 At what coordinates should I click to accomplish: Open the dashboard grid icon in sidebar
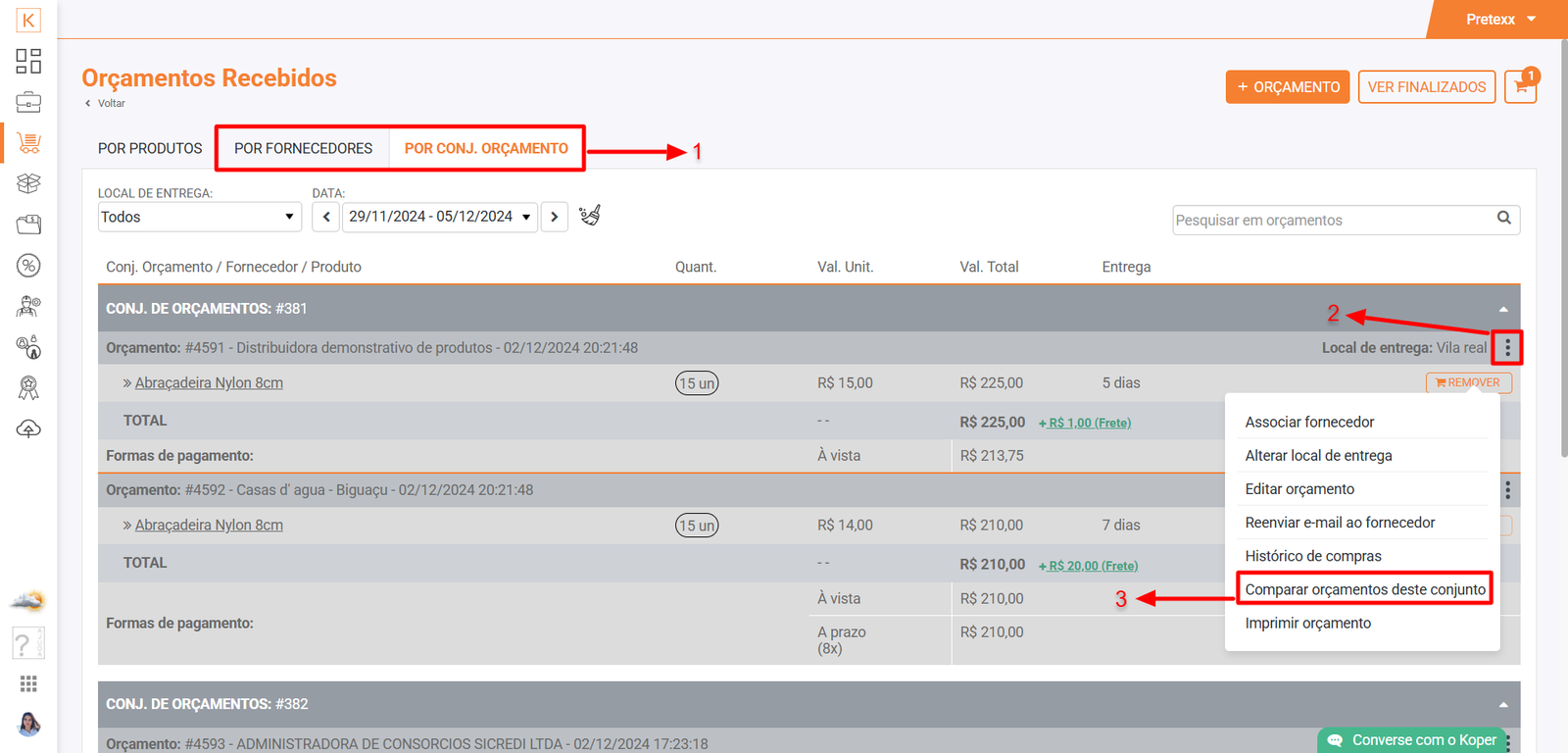28,61
